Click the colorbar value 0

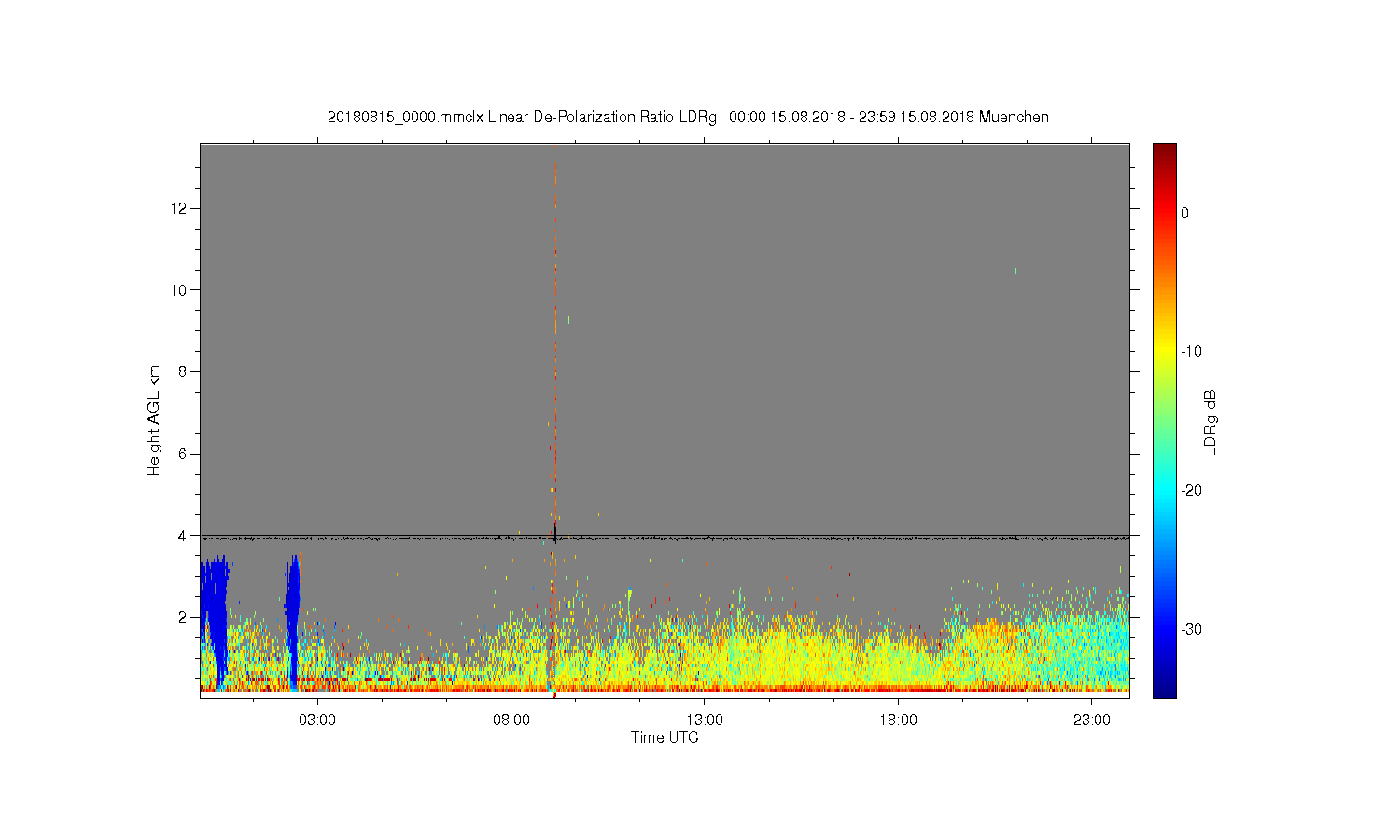coord(1185,213)
